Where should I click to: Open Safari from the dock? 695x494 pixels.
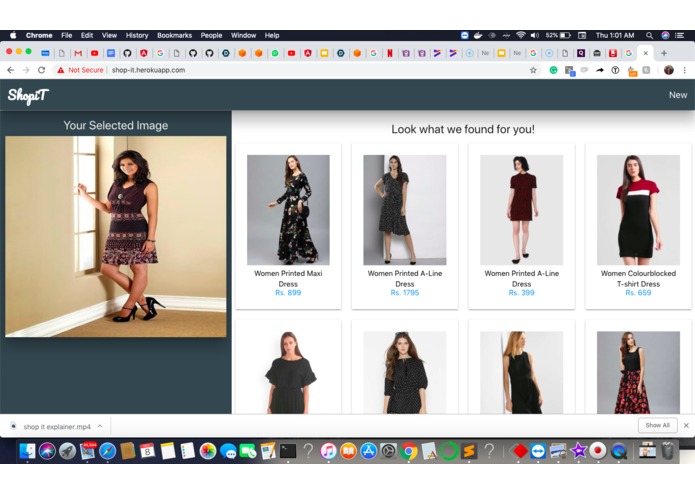[108, 451]
